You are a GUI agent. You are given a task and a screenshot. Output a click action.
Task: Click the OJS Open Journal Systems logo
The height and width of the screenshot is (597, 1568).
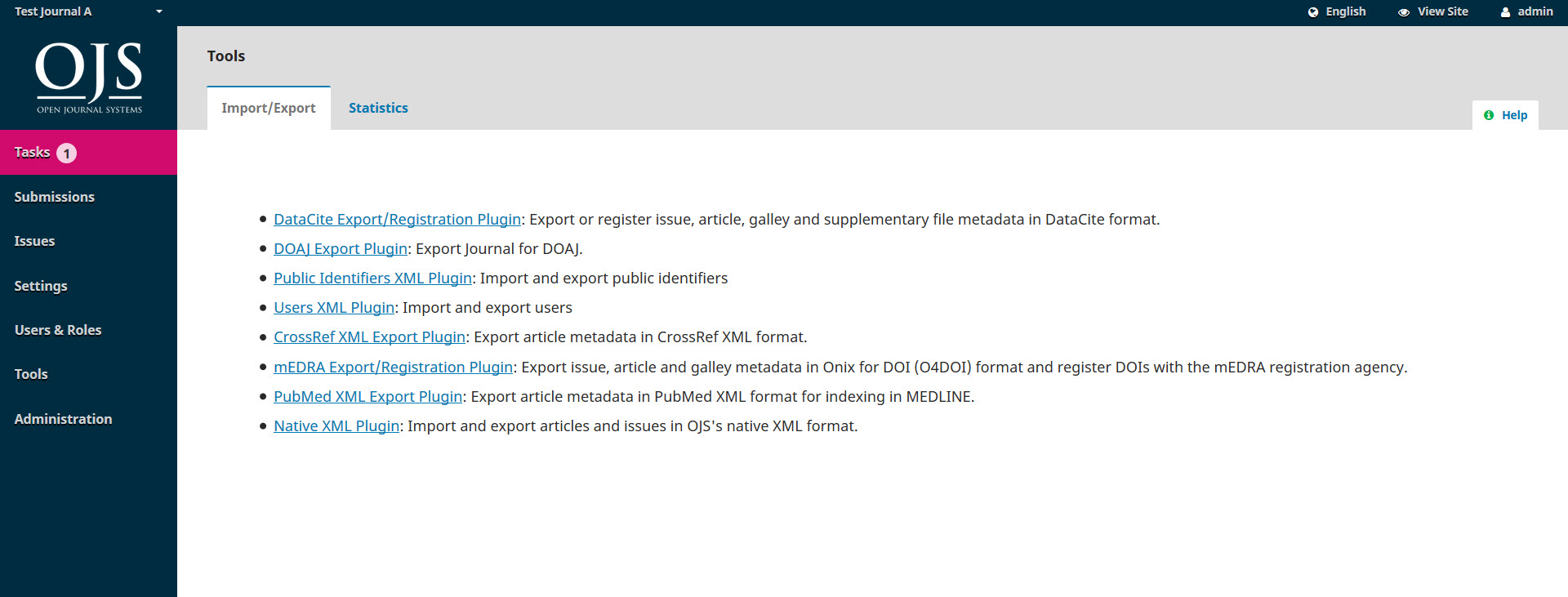tap(88, 78)
